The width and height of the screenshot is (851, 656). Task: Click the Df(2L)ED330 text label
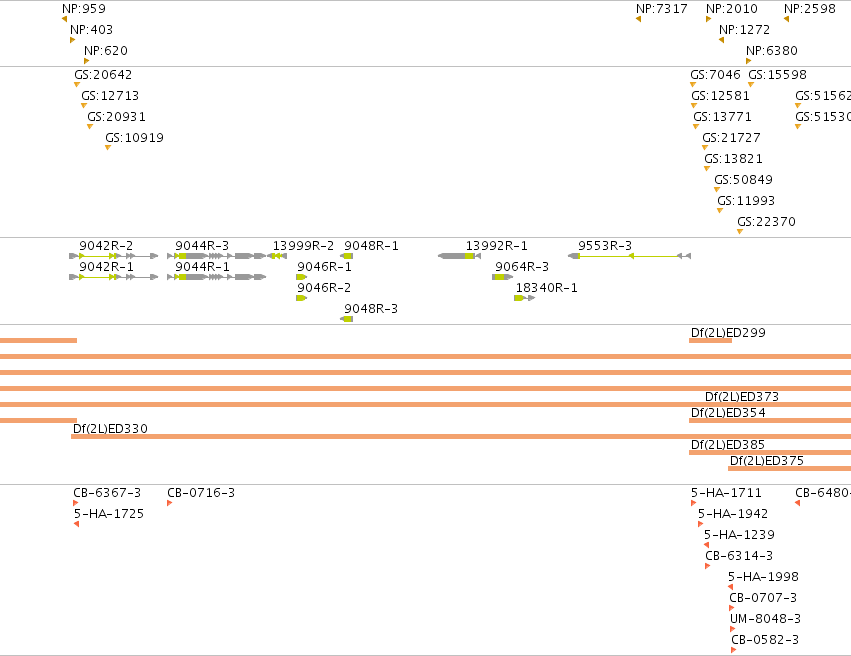pyautogui.click(x=110, y=429)
